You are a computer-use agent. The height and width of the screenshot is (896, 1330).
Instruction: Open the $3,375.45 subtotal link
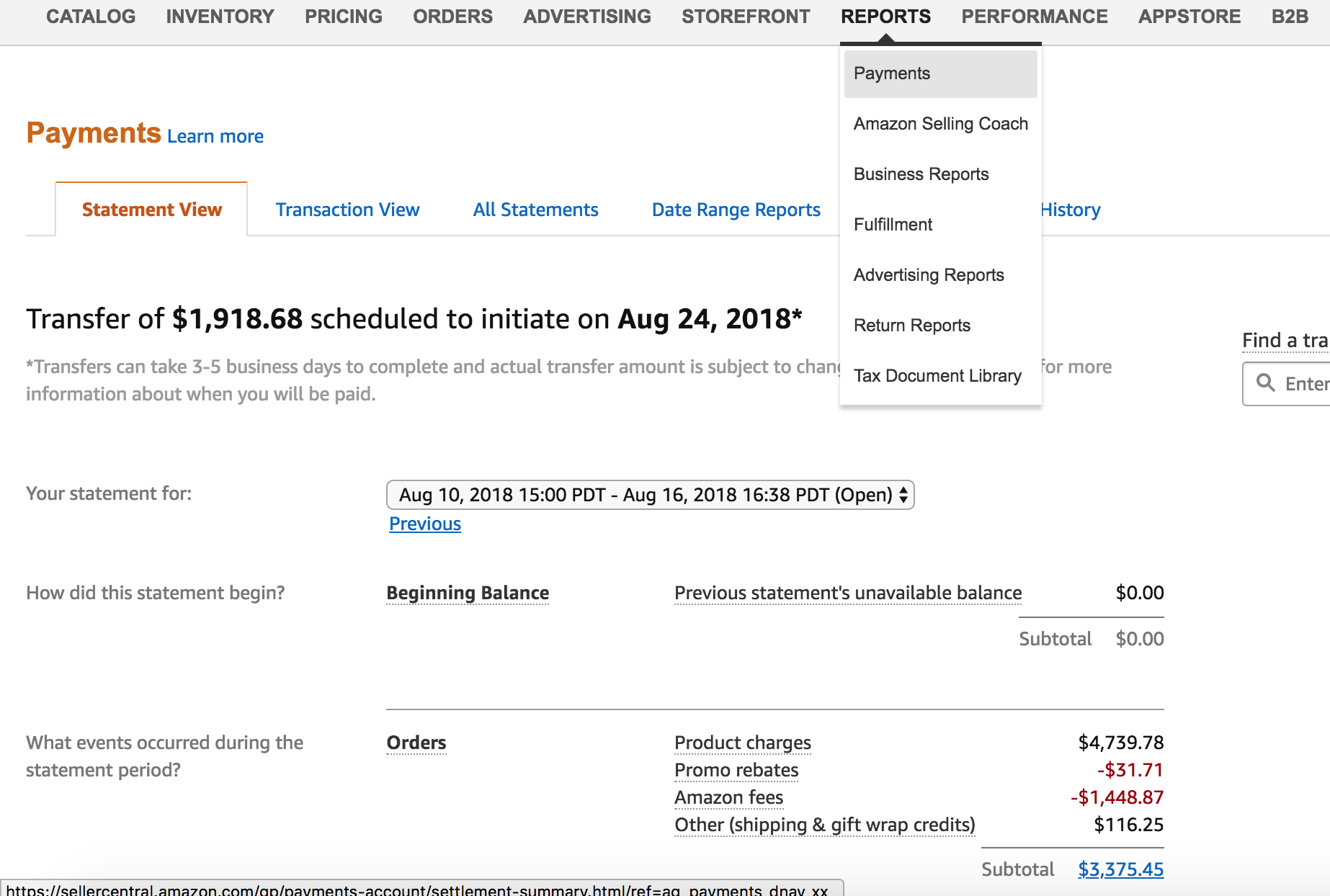1120,869
